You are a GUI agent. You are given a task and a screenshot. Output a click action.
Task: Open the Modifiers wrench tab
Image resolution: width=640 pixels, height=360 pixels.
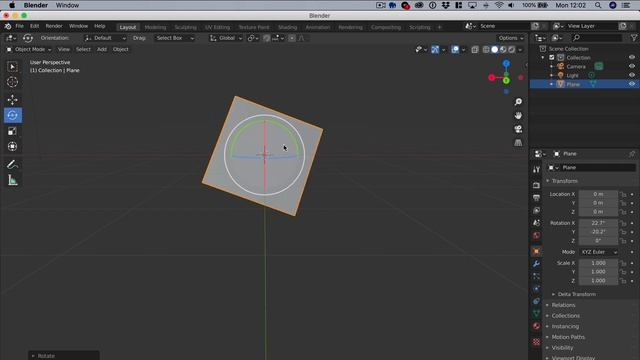536,264
